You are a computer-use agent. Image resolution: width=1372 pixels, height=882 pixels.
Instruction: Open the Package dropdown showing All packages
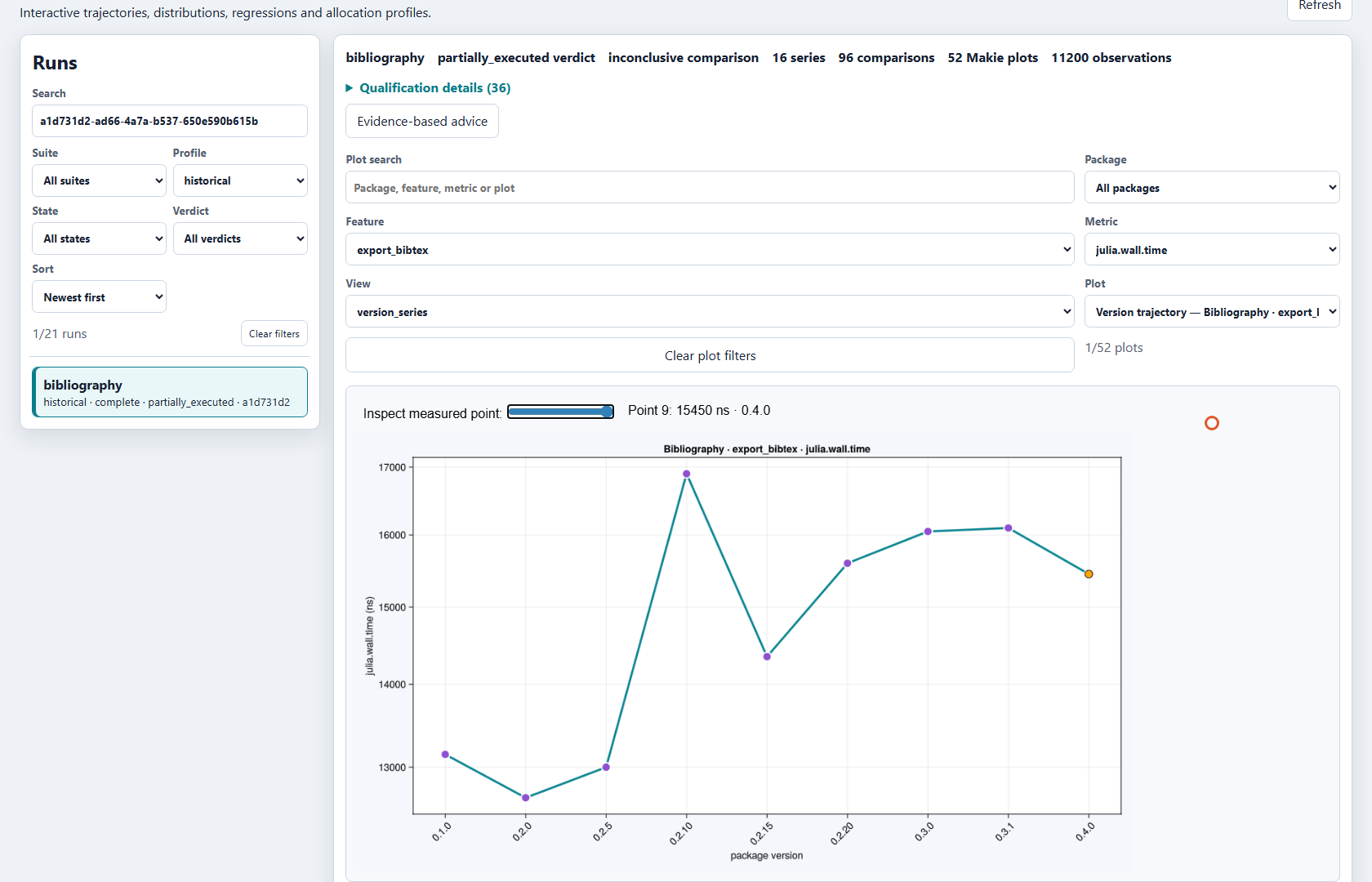tap(1212, 188)
